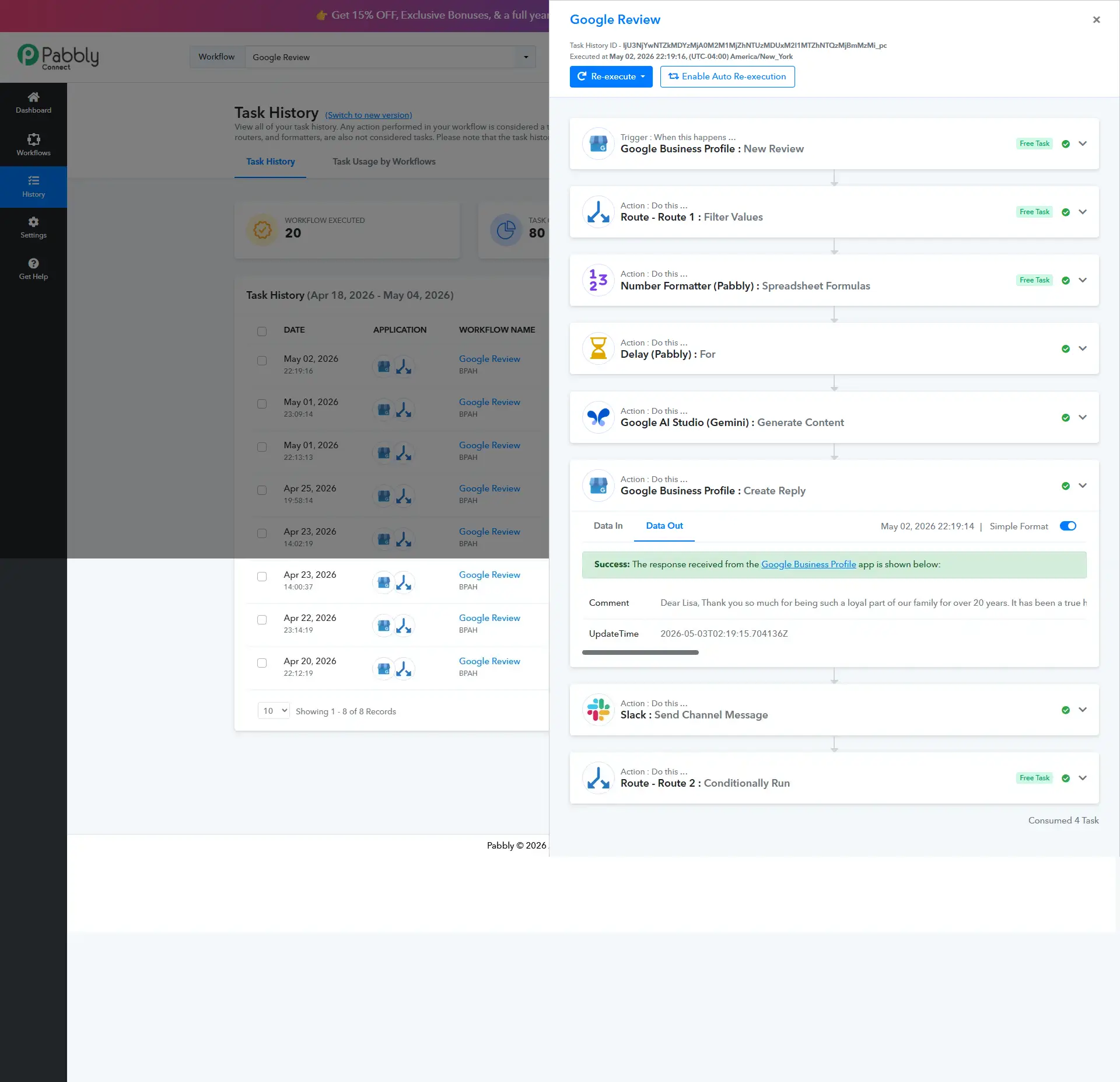Image resolution: width=1120 pixels, height=1082 pixels.
Task: Check the Apr 23 14:00:37 row checkbox
Action: click(x=262, y=577)
